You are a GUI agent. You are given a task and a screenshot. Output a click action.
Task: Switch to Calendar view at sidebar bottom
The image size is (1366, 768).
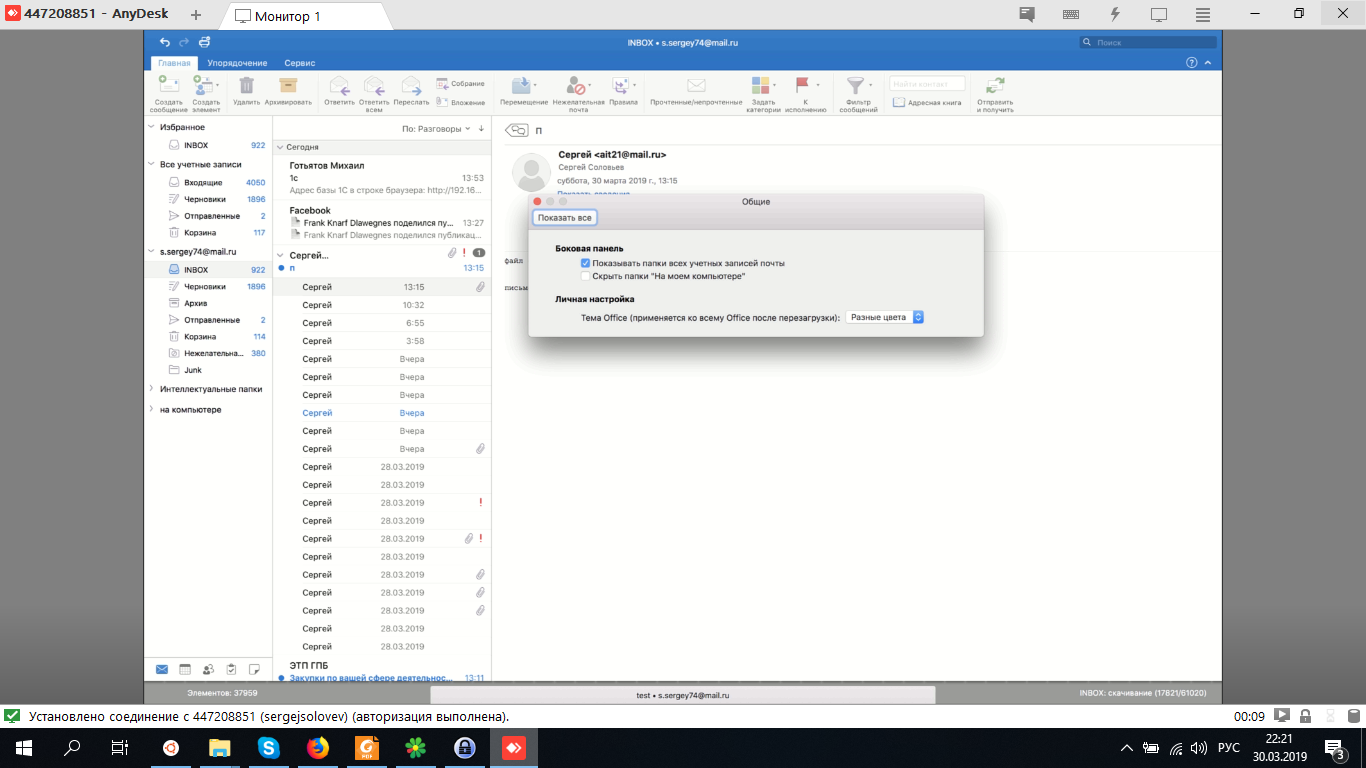click(185, 669)
